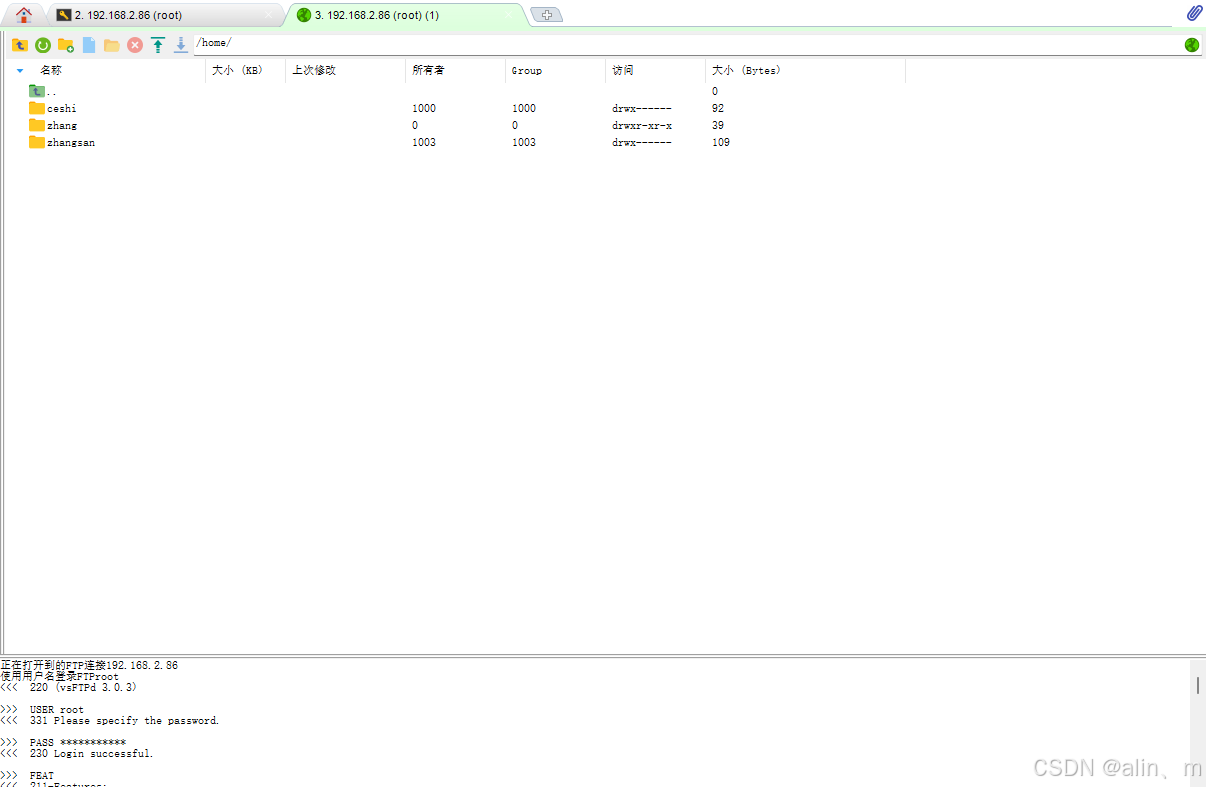The width and height of the screenshot is (1206, 787).
Task: Click owner value 1000 in ceshi row
Action: (424, 108)
